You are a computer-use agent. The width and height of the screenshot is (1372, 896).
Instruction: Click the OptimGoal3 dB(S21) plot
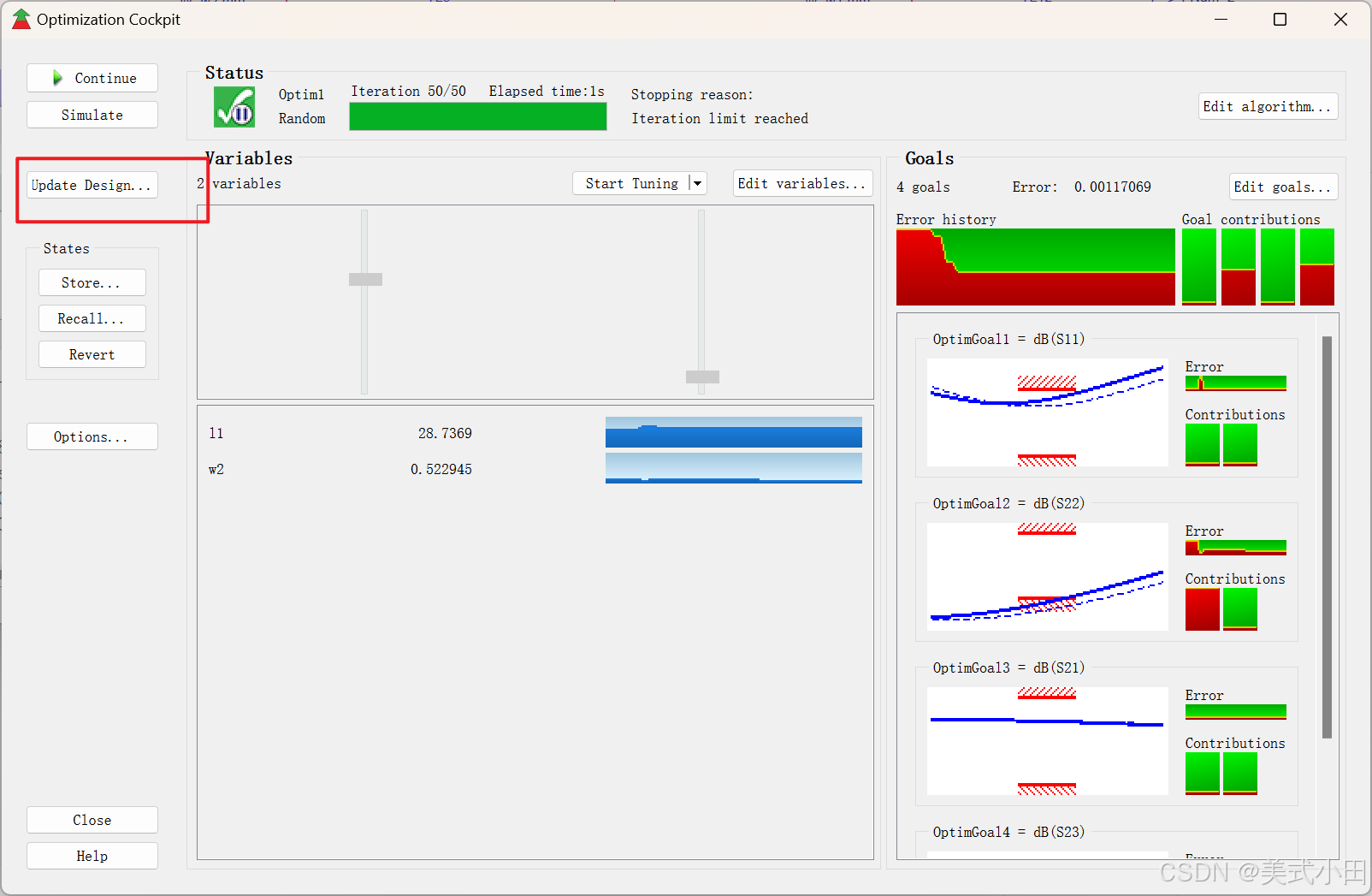point(1048,741)
